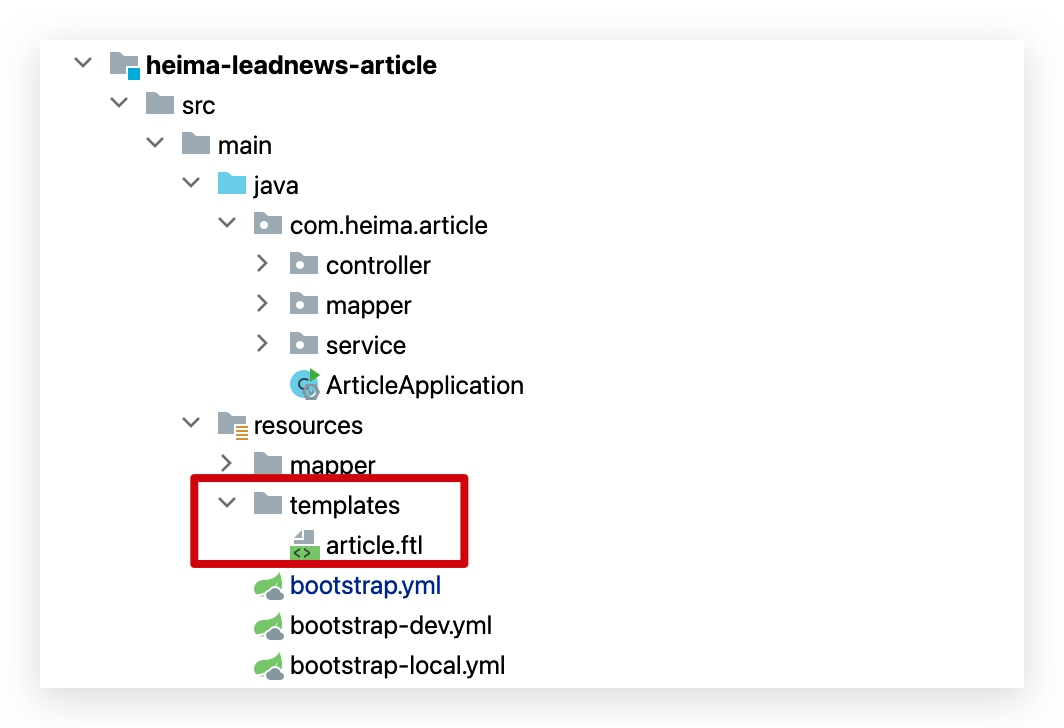
Task: Click the com.heima.article package icon
Action: (268, 224)
